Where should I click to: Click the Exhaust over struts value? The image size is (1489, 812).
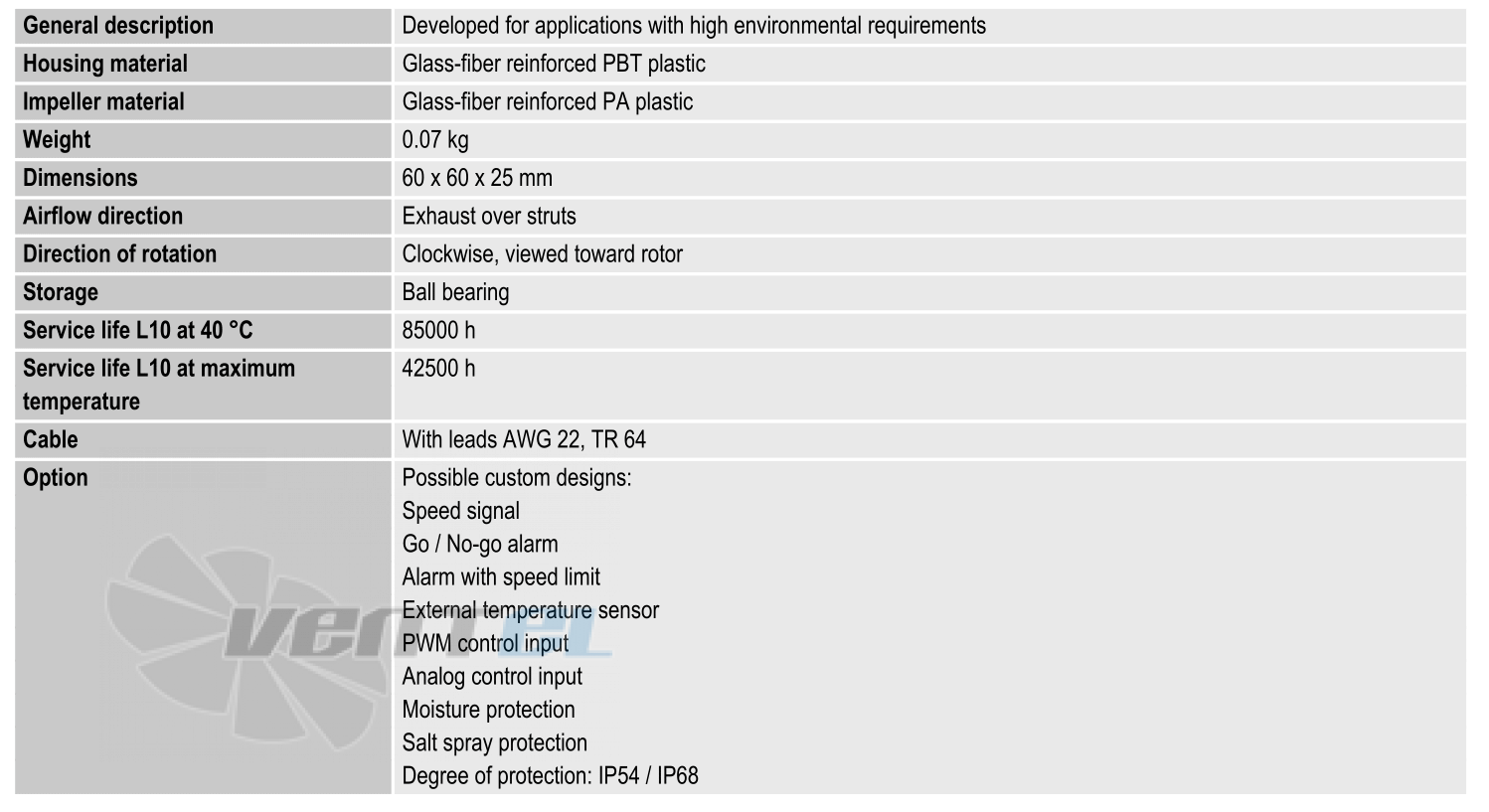489,216
